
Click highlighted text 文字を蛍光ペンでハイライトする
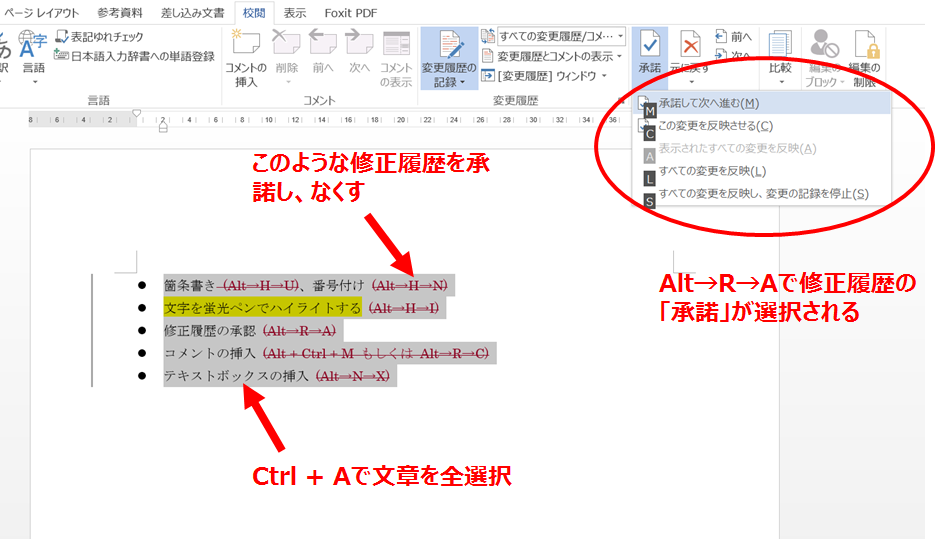tap(262, 308)
